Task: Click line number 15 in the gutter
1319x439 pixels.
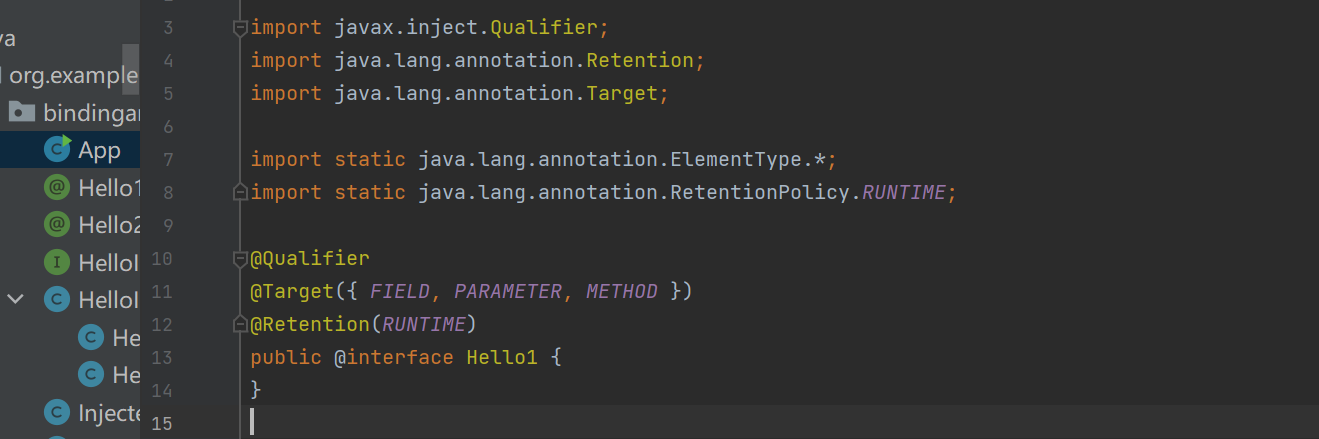Action: [x=161, y=422]
